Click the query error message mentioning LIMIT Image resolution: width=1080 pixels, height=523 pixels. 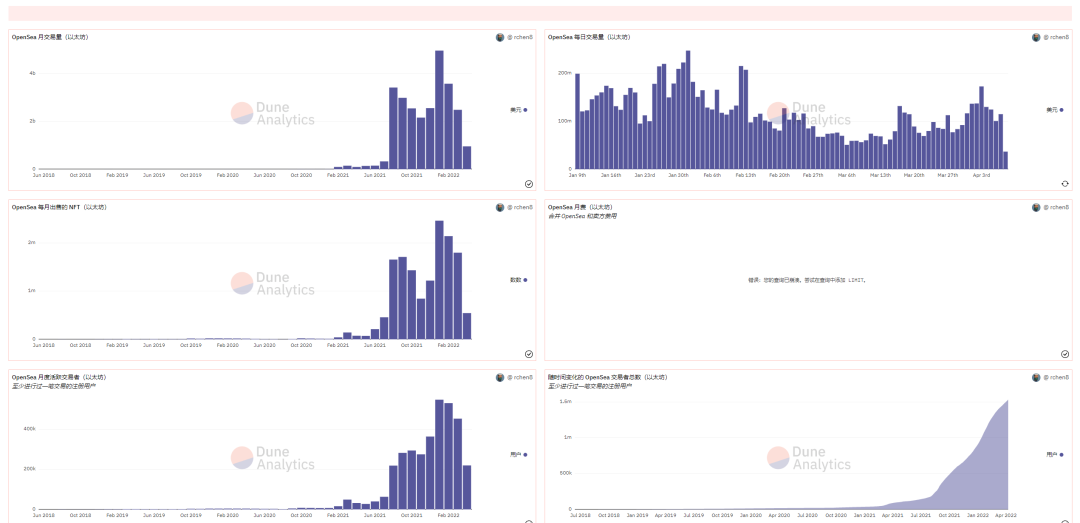coord(807,280)
